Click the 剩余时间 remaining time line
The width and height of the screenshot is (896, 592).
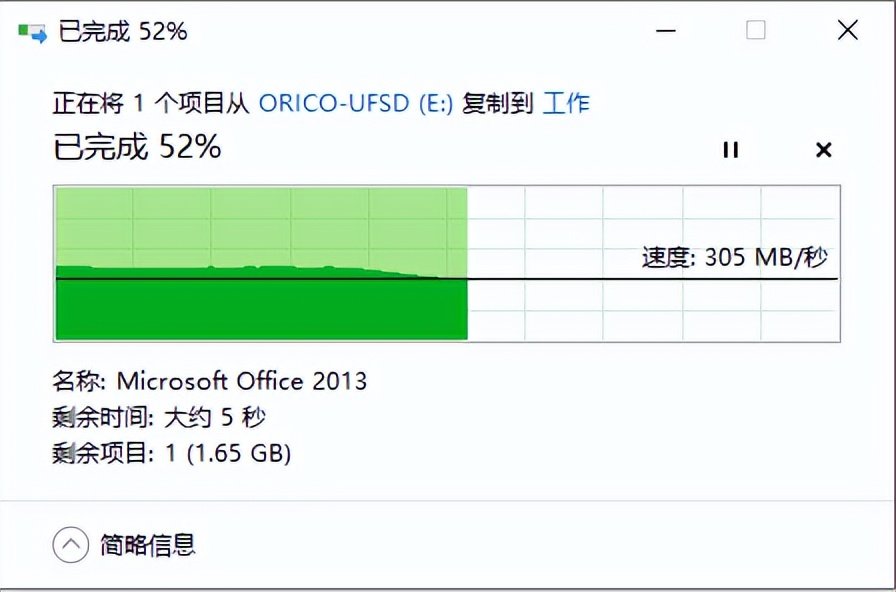(158, 417)
